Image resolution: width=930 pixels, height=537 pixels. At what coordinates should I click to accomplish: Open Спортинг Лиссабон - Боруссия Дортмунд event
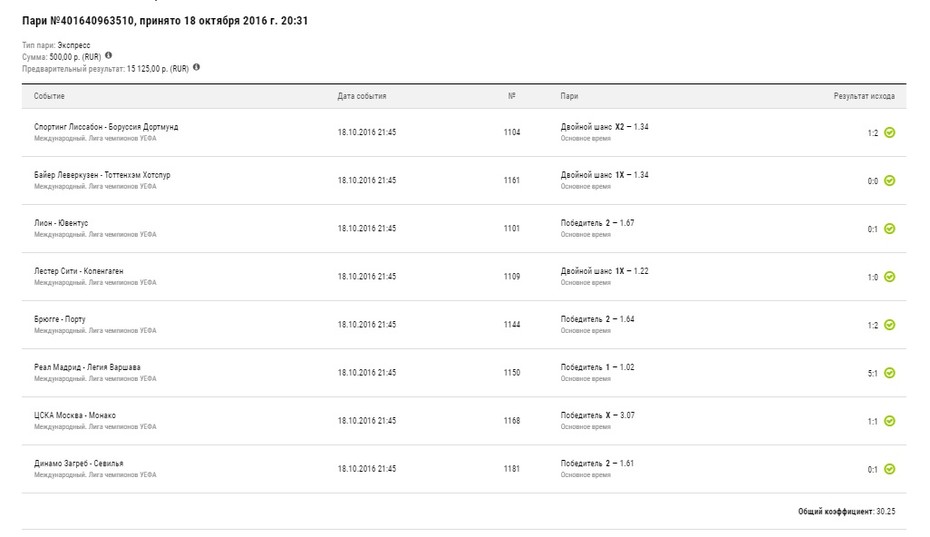(106, 127)
